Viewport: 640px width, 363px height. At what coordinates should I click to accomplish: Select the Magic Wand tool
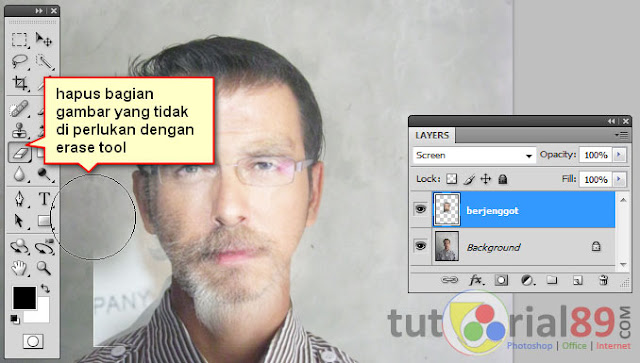pos(44,62)
